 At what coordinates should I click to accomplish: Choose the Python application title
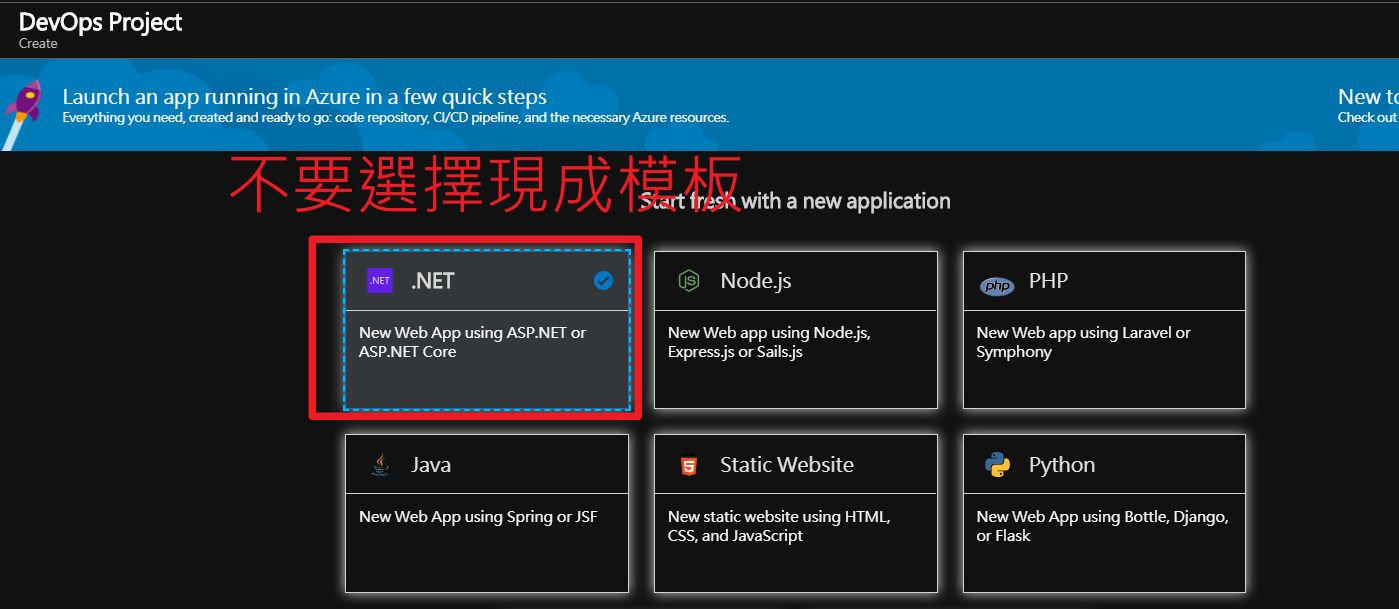(x=1062, y=465)
